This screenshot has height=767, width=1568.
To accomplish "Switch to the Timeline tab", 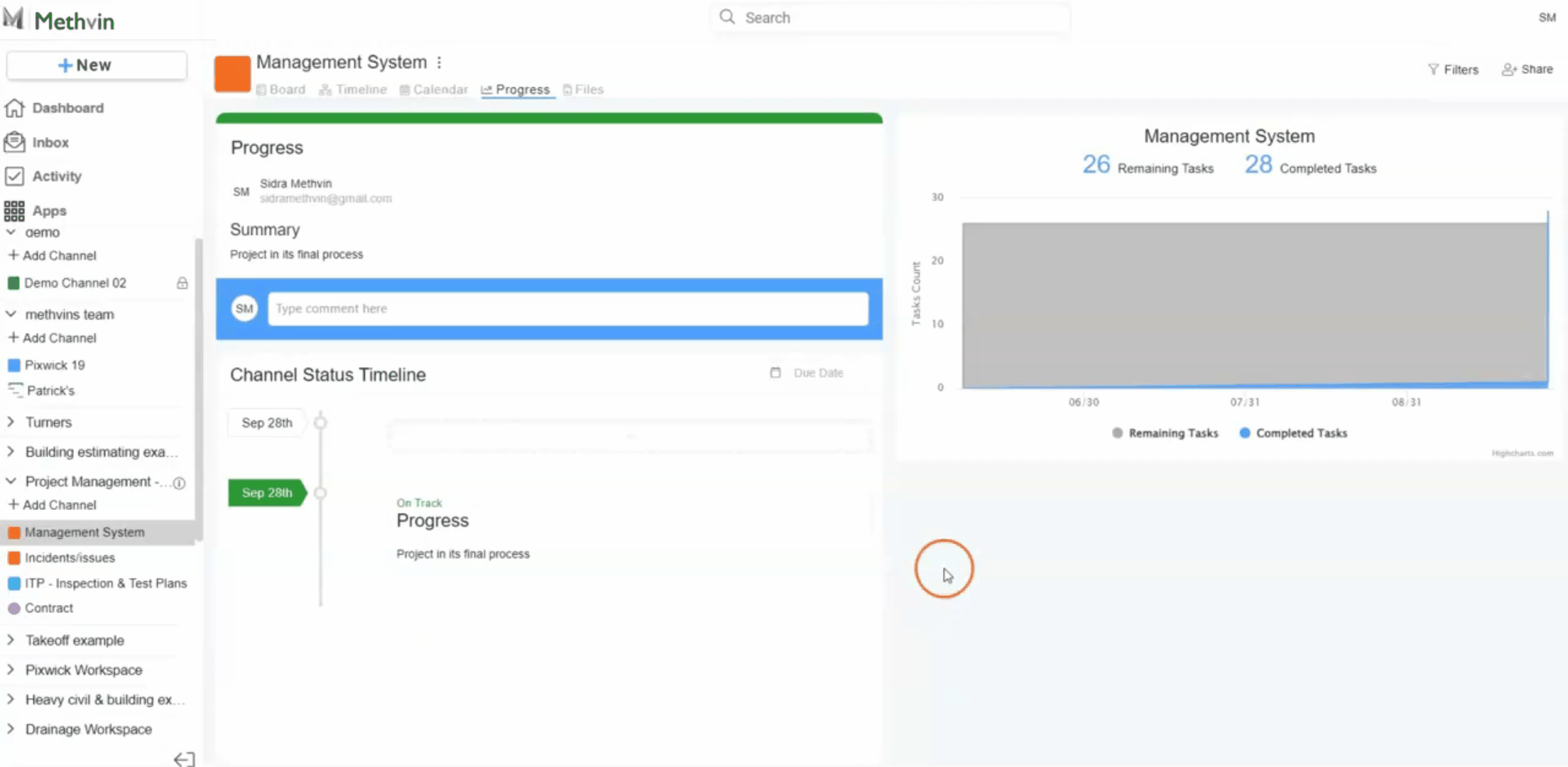I will tap(353, 89).
